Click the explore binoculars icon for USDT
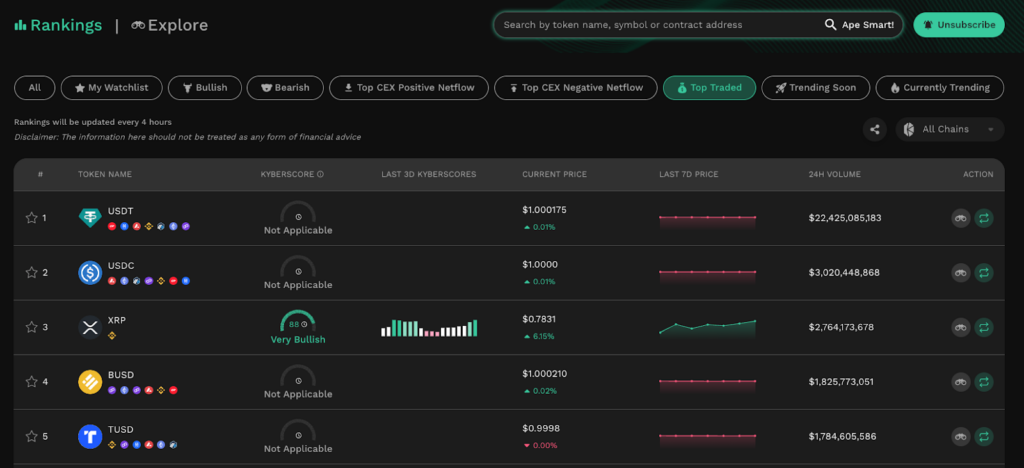The width and height of the screenshot is (1024, 468). [x=961, y=218]
